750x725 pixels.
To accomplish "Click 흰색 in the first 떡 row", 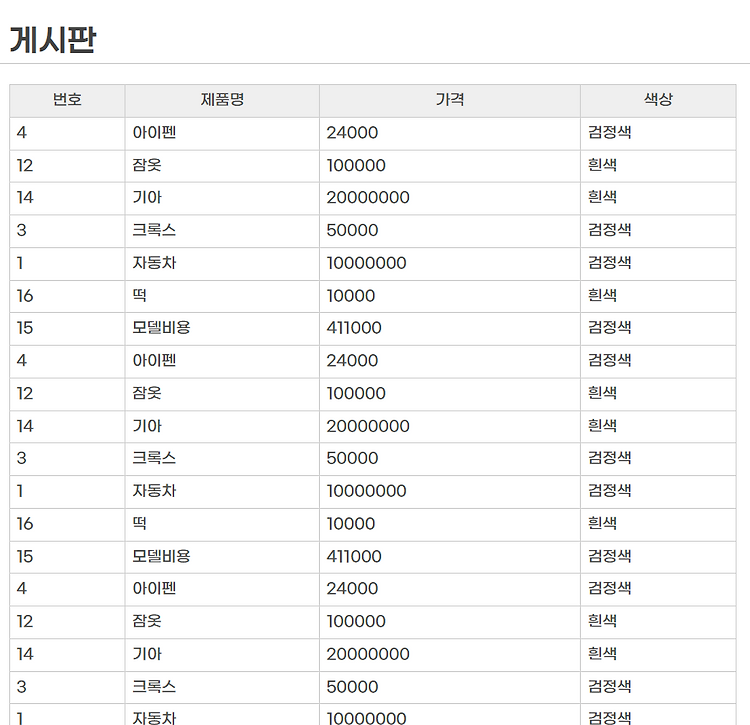I will tap(602, 296).
